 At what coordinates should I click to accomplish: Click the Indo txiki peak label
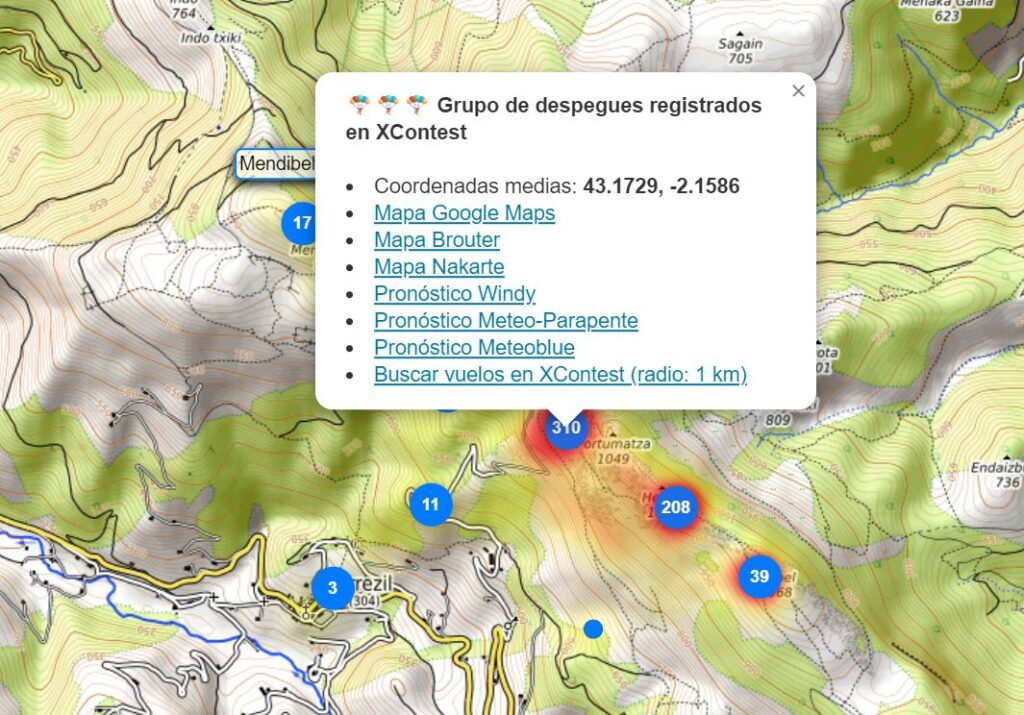point(210,38)
